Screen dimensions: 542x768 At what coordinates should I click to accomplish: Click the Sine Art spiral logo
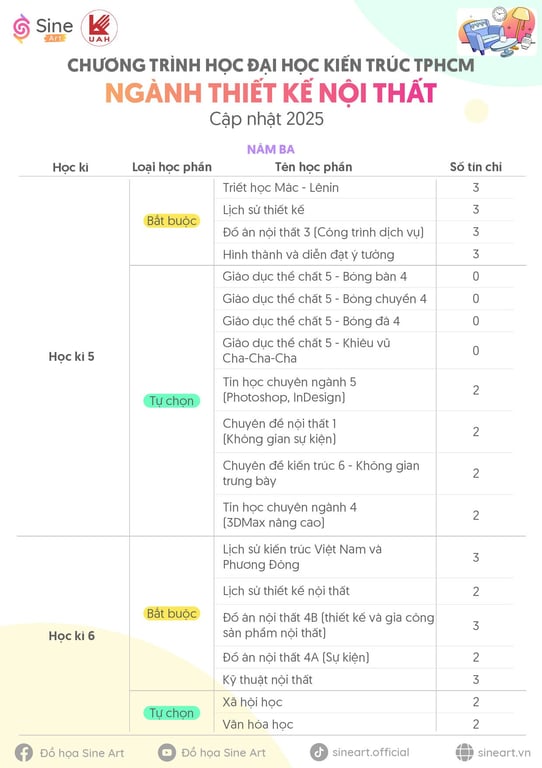(x=21, y=29)
